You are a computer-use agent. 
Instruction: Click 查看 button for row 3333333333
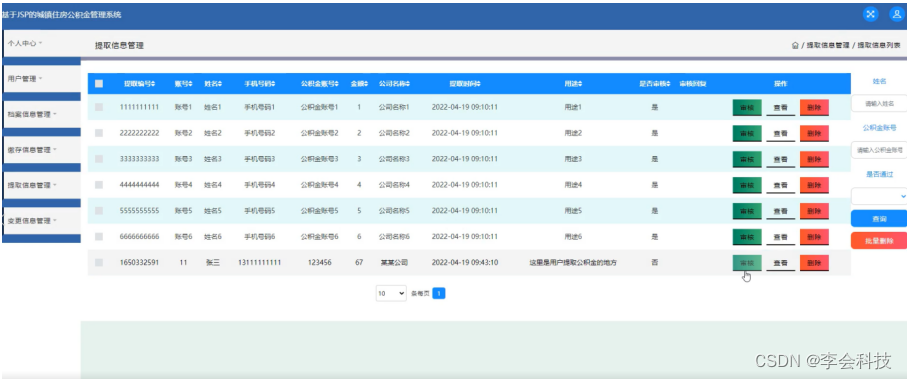(780, 159)
